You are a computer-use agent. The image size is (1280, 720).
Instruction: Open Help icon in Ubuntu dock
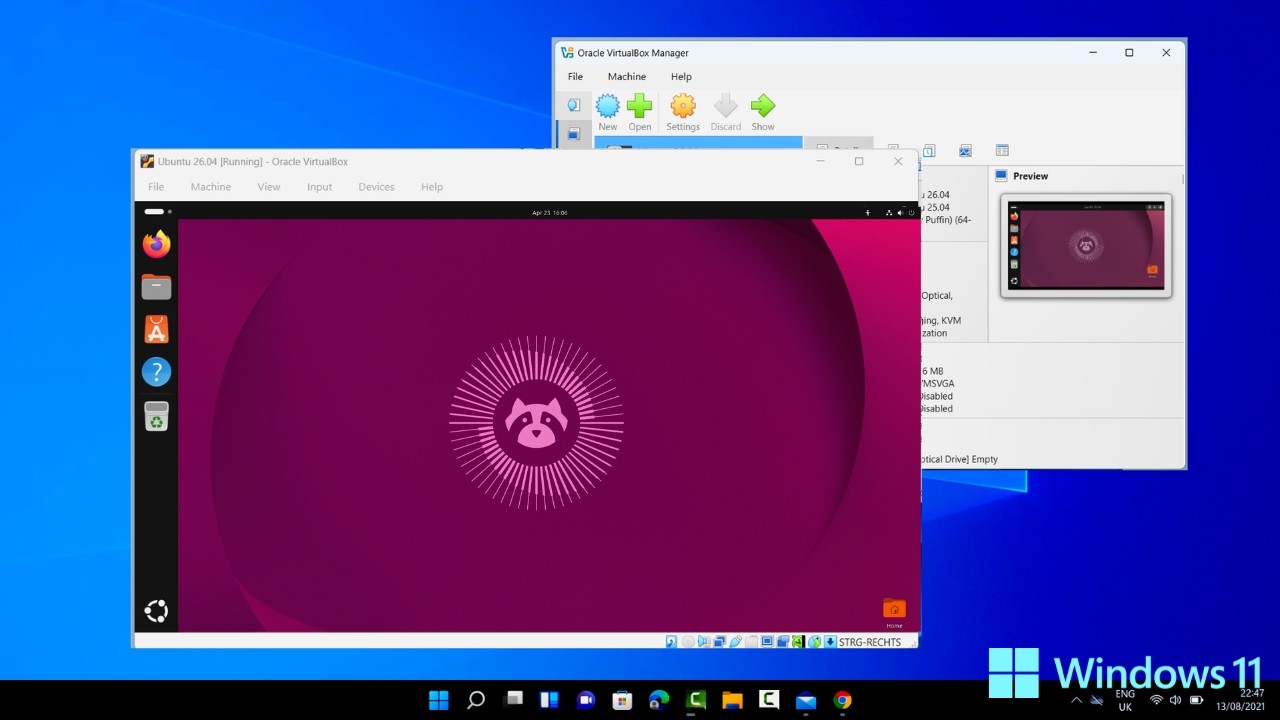pos(156,372)
